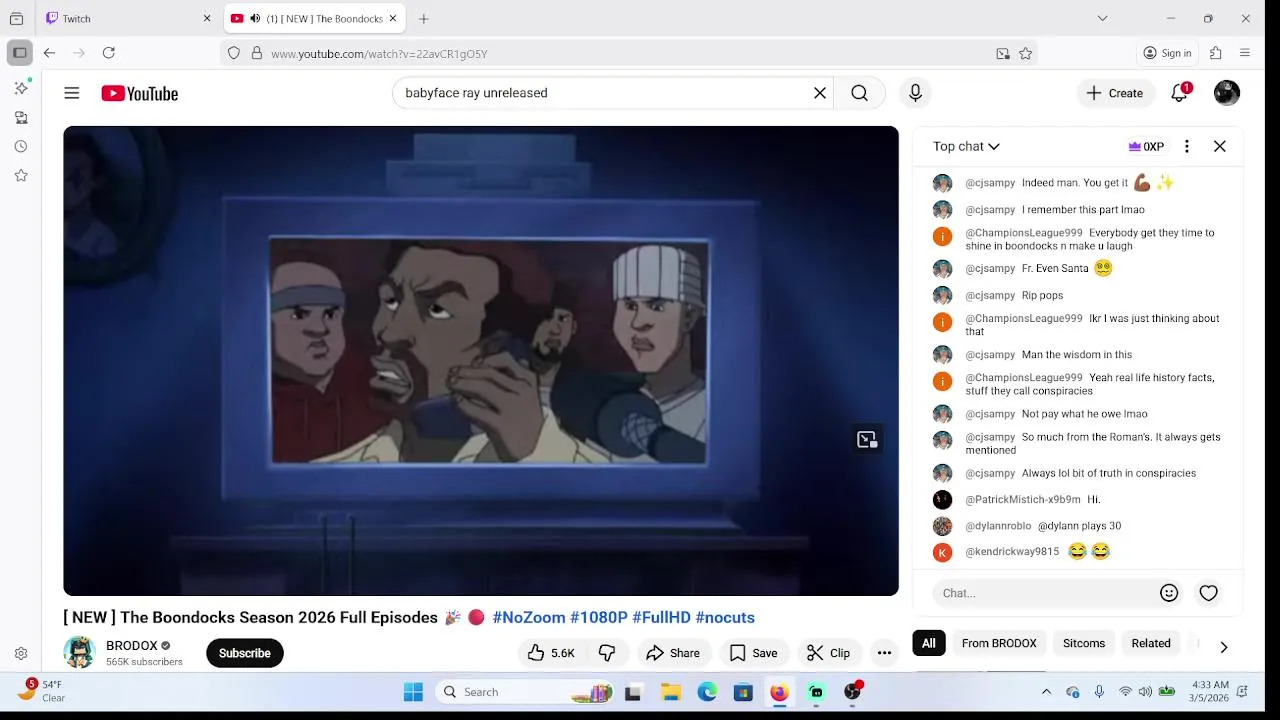Image resolution: width=1280 pixels, height=720 pixels.
Task: Open sidebar history clock icon
Action: 21,146
